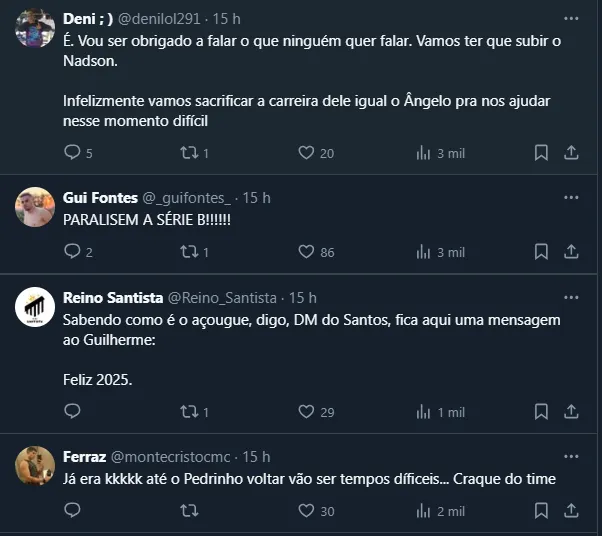Open more options on Reino Santista's tweet

[571, 298]
